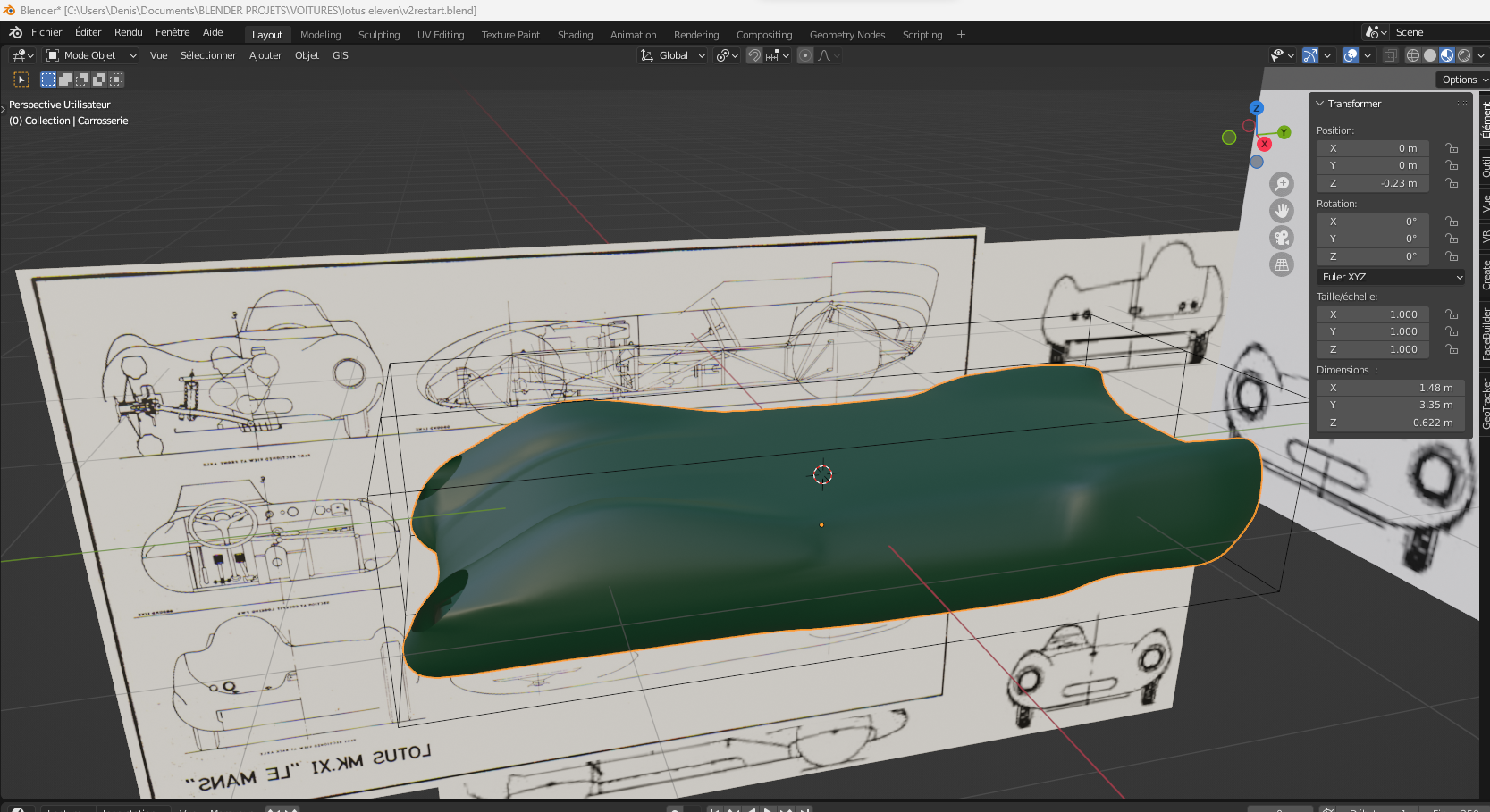Screen dimensions: 1490x812
Task: Open the Sélectionner menu
Action: tap(208, 55)
